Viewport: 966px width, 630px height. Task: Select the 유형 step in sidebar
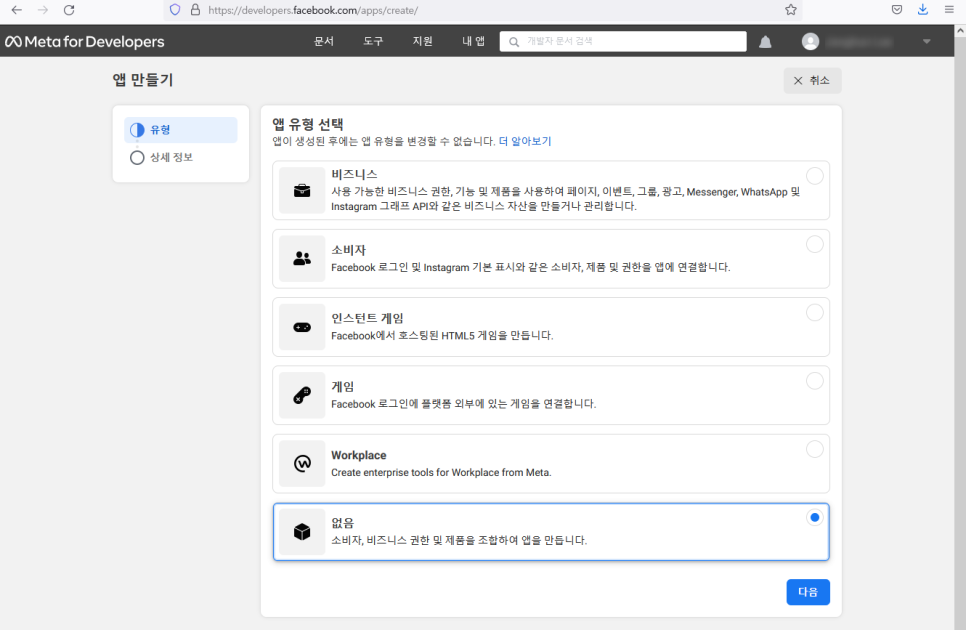point(181,130)
